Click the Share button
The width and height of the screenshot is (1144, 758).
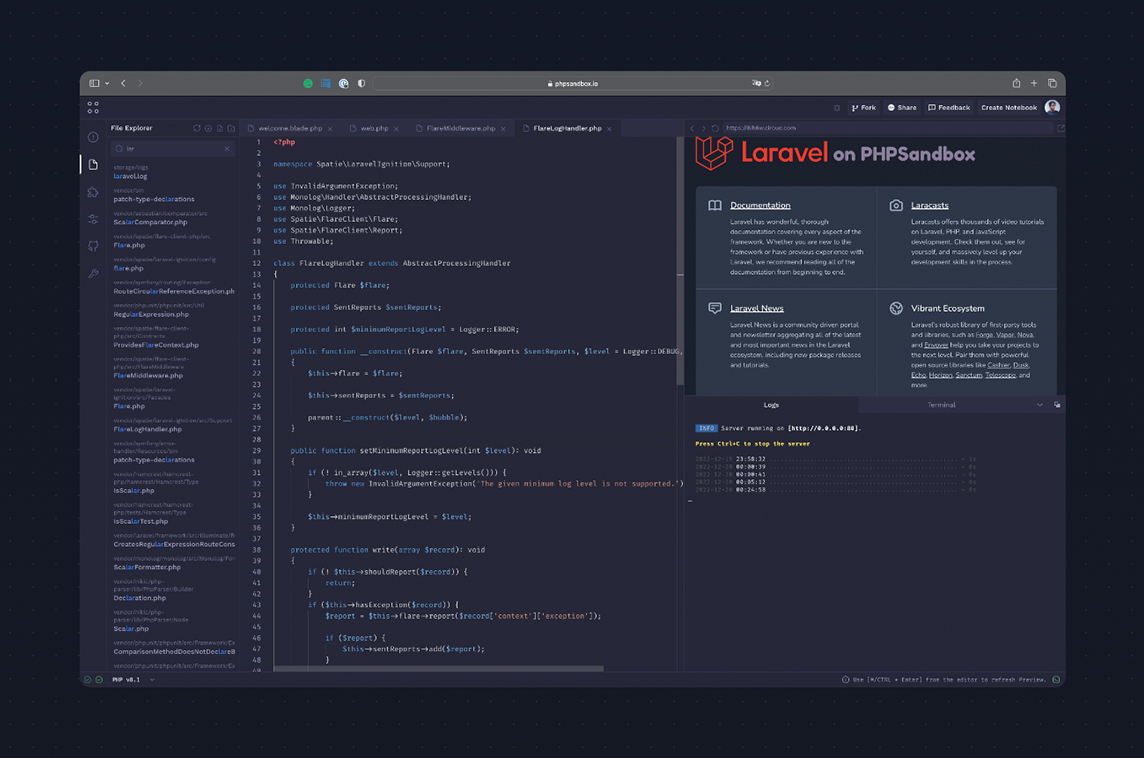coord(902,108)
